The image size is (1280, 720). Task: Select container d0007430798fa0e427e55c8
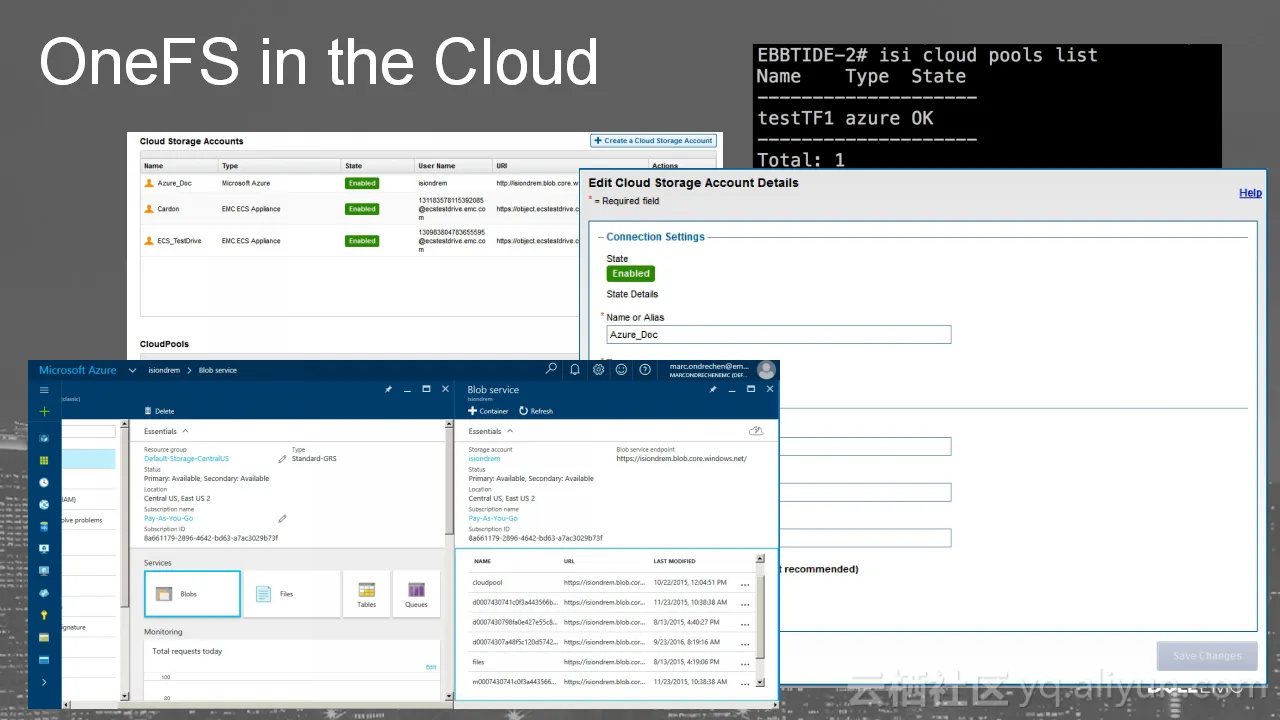612,622
